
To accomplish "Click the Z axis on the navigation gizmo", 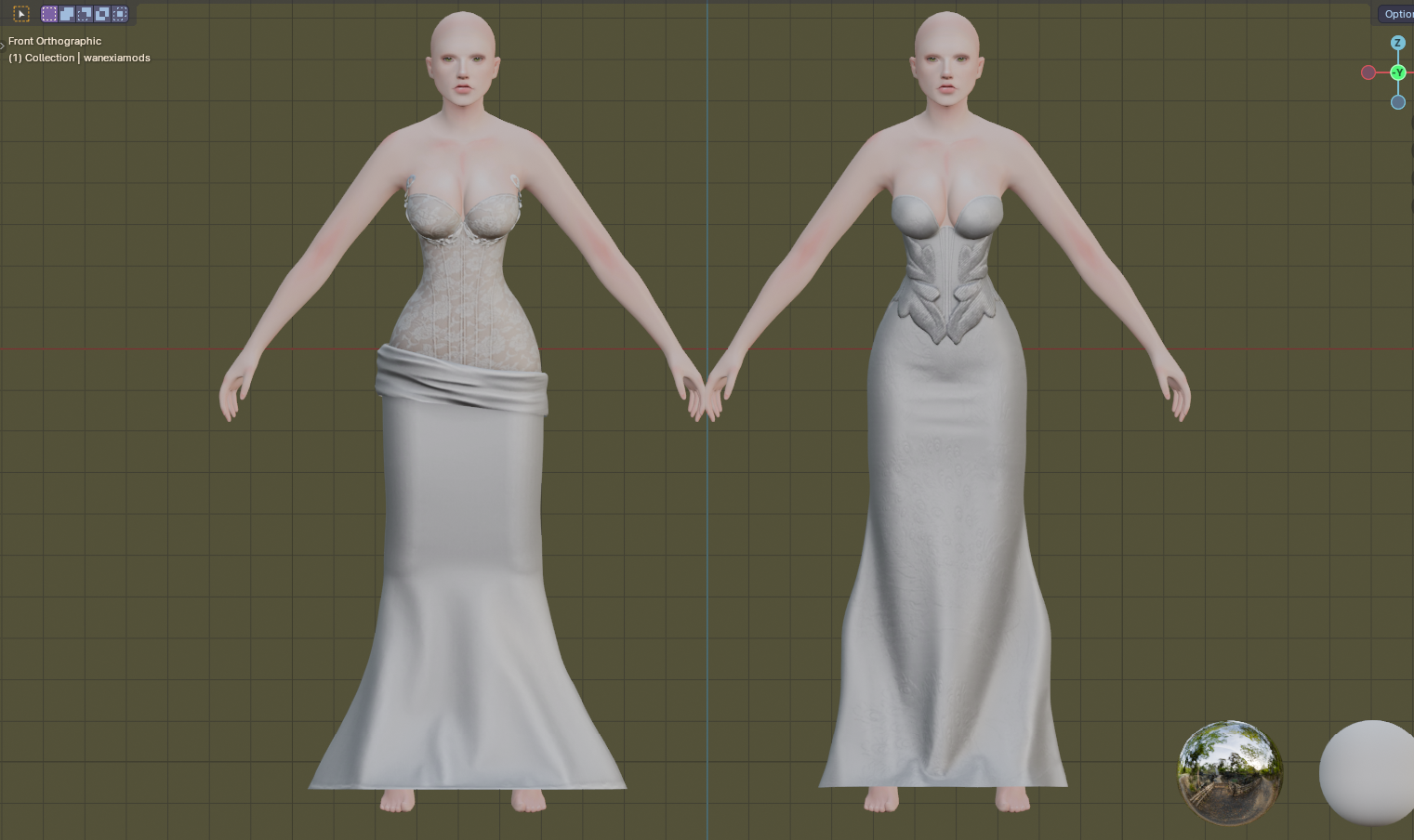I will 1397,43.
